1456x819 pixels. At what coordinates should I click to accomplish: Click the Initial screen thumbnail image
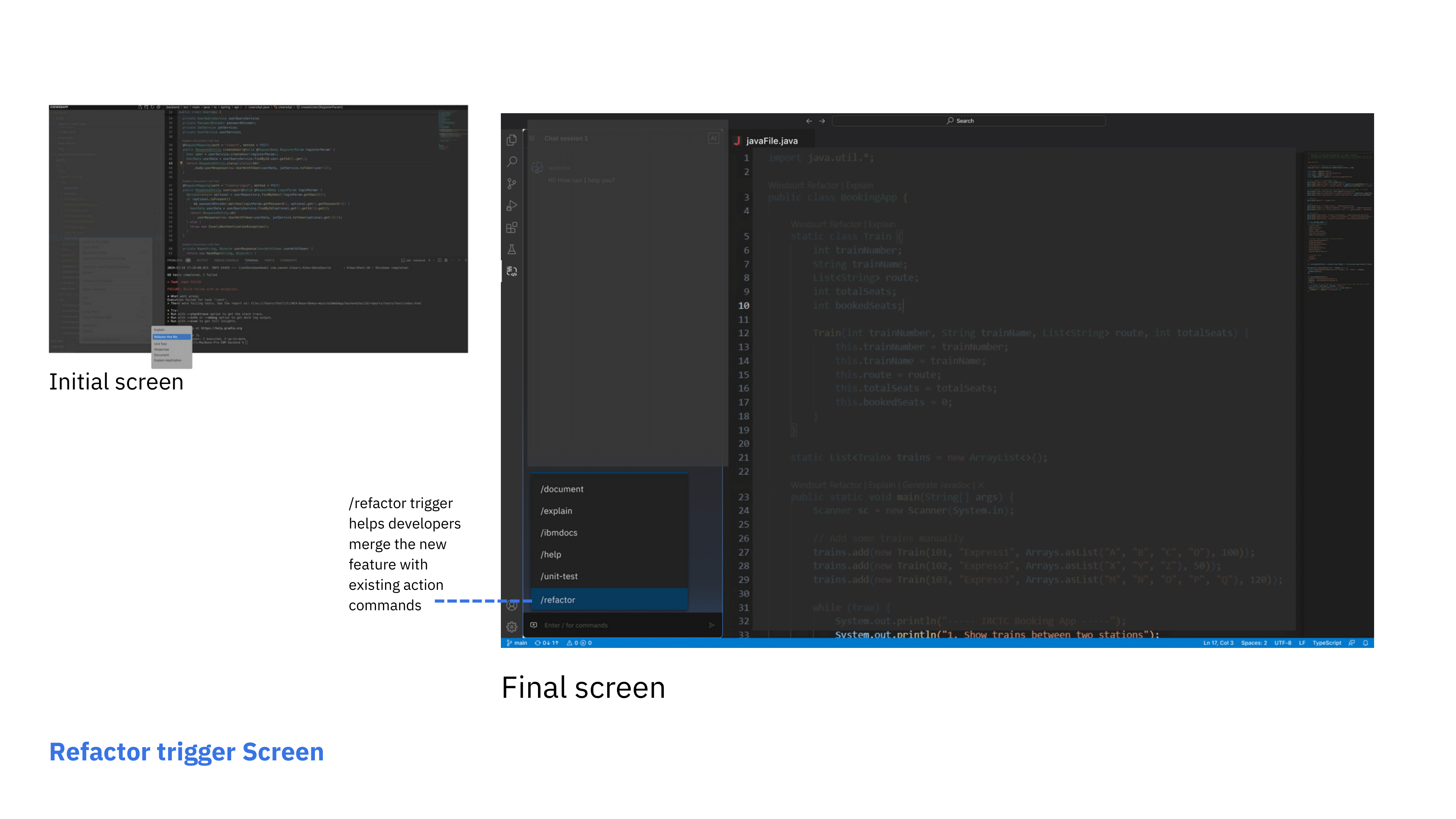(x=258, y=229)
